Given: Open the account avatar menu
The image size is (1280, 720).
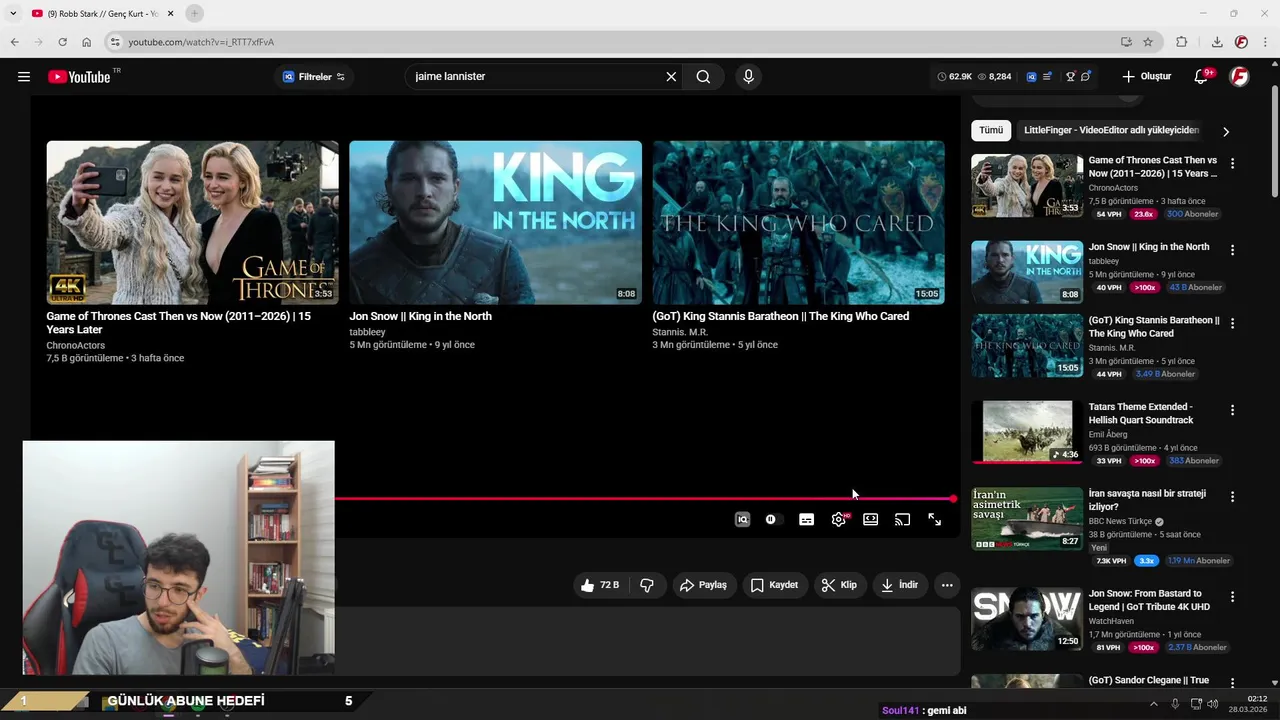Looking at the screenshot, I should point(1239,77).
